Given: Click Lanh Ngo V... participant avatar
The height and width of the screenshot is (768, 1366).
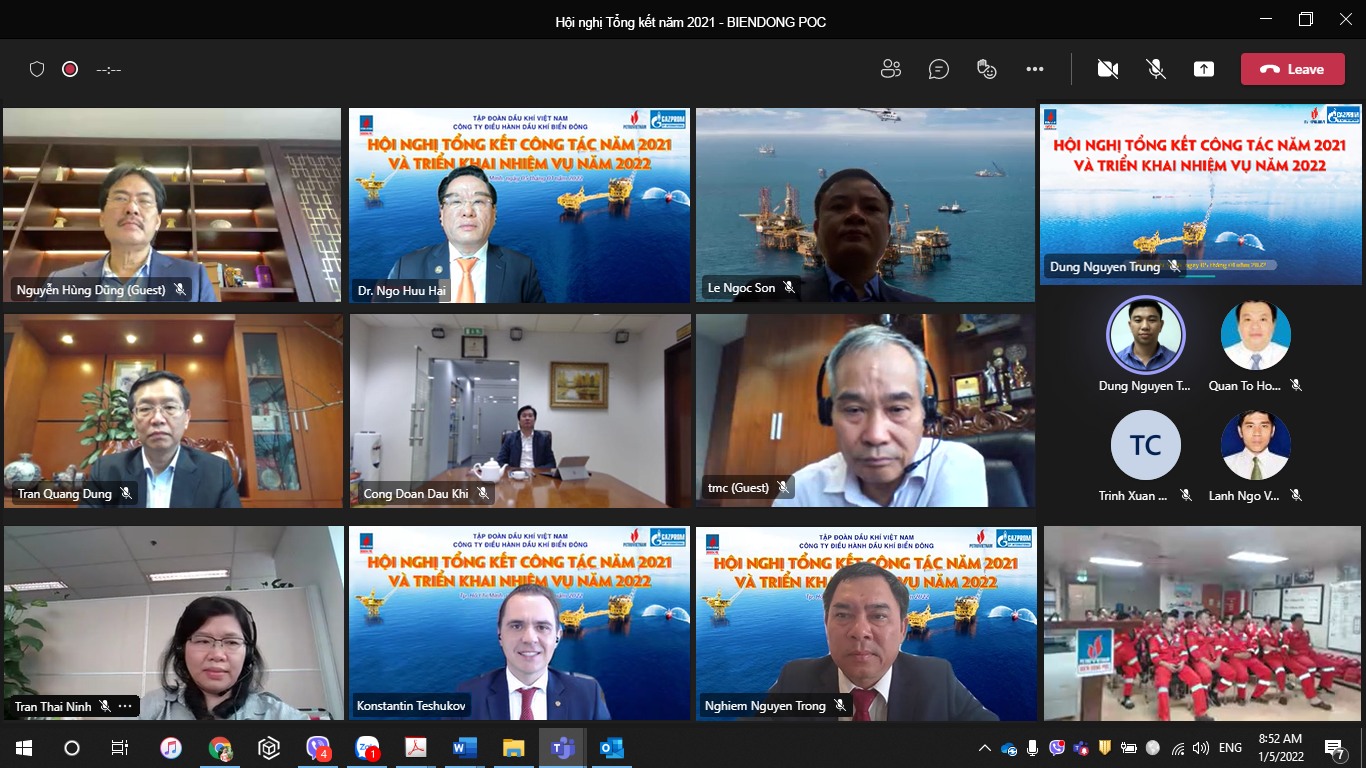Looking at the screenshot, I should tap(1256, 445).
